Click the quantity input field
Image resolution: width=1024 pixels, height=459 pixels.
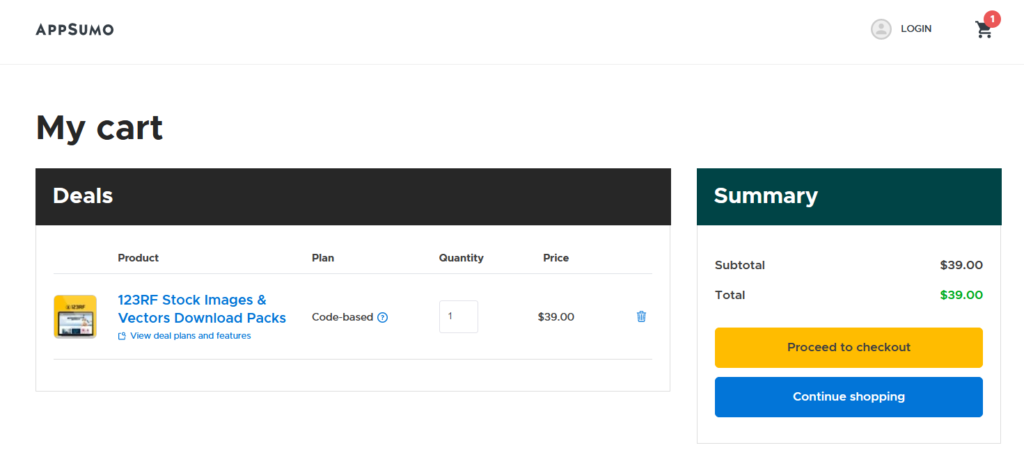(x=458, y=316)
